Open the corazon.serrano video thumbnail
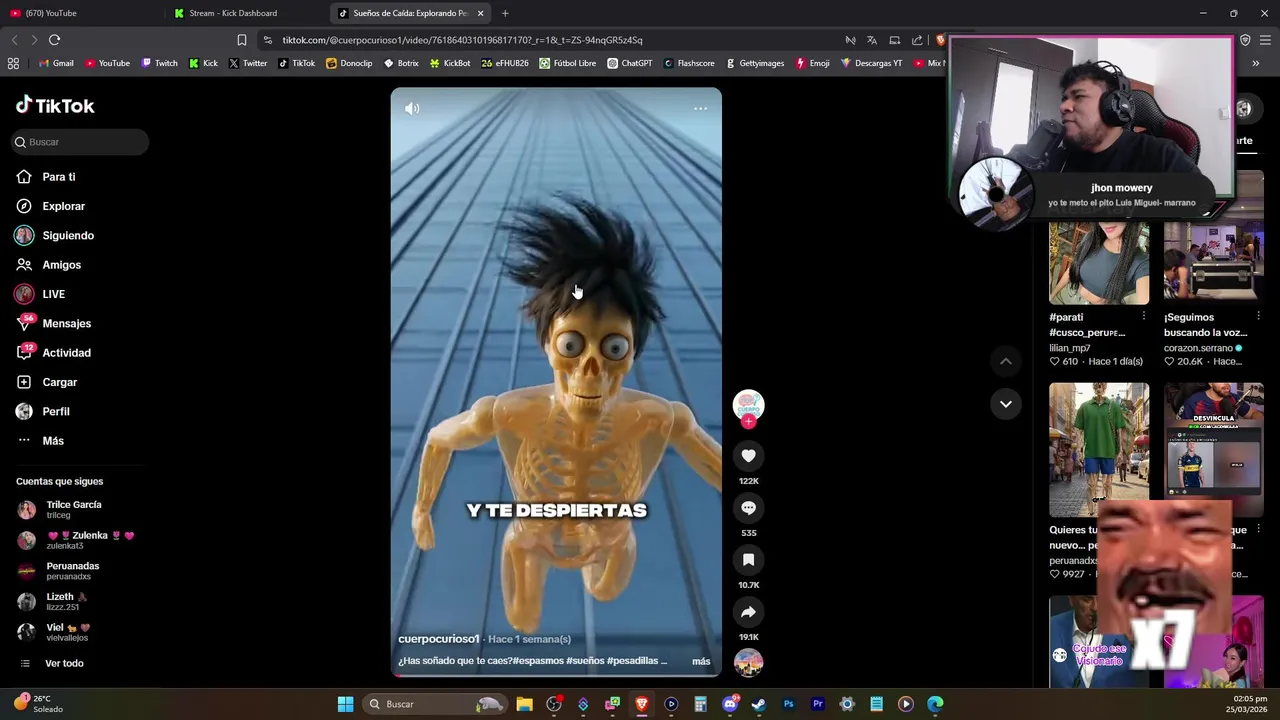Image resolution: width=1280 pixels, height=720 pixels. click(x=1213, y=262)
